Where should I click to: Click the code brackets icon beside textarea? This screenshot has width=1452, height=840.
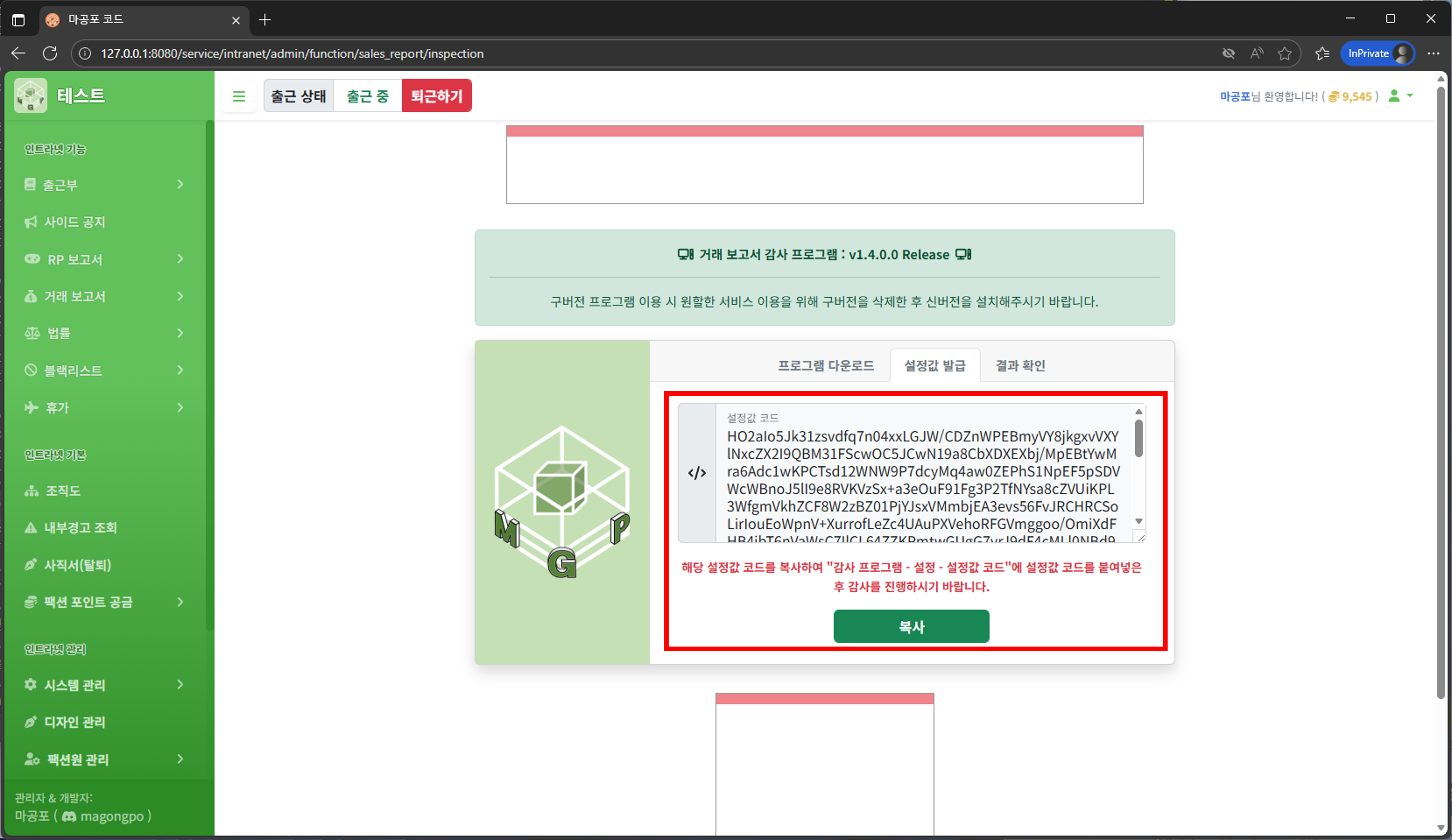(696, 473)
